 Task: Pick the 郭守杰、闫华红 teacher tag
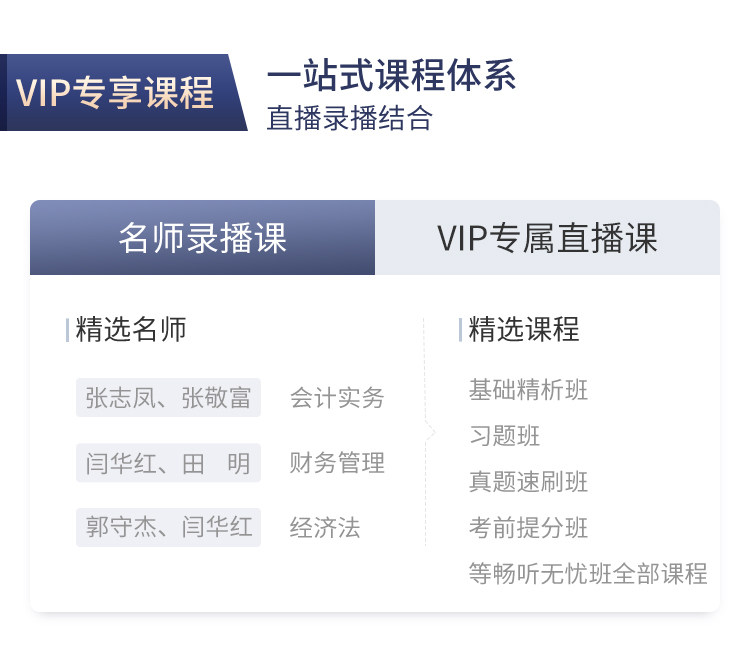coord(168,527)
